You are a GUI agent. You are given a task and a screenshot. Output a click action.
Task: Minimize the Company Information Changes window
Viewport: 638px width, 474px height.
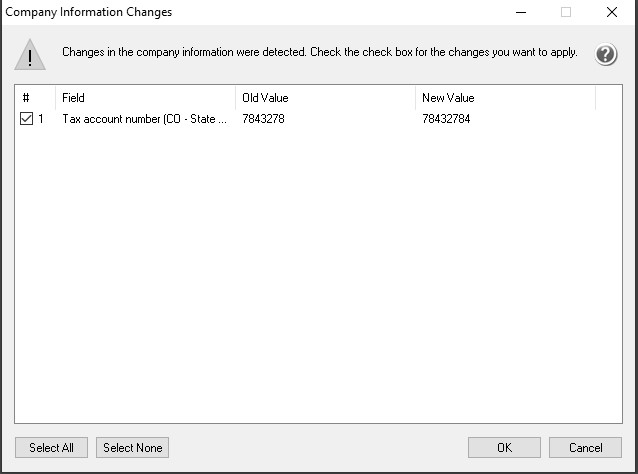click(521, 12)
